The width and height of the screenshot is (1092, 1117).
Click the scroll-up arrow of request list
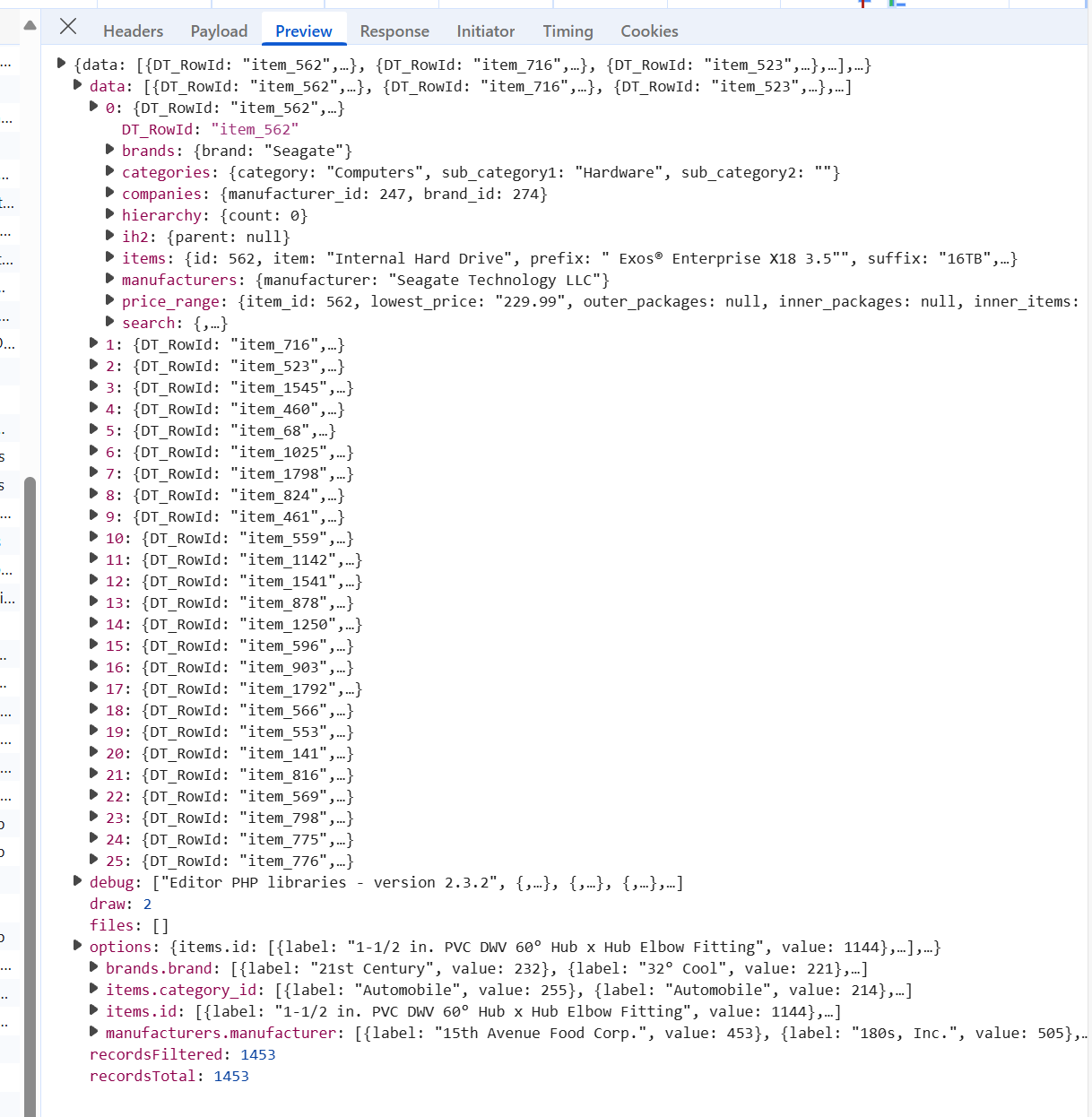(30, 25)
